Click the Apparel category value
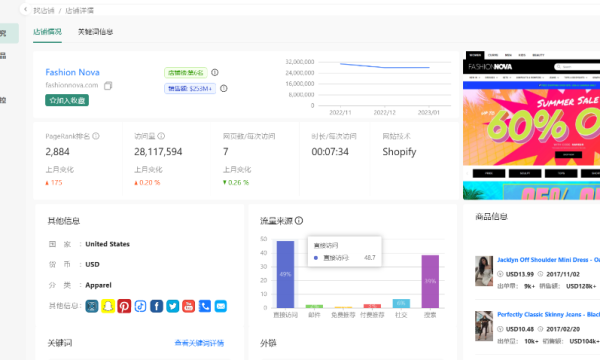Viewport: 600px width, 360px height. 98,285
